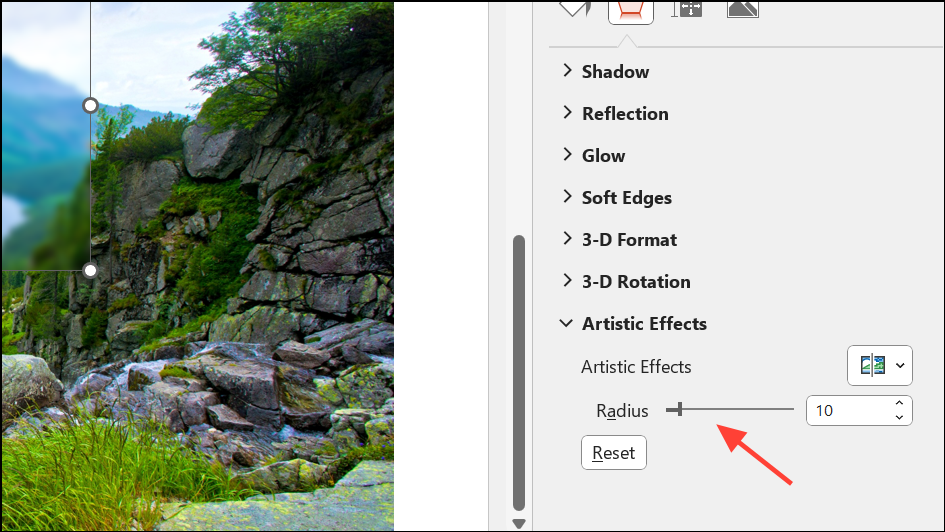Expand the Reflection section
Screen dimensions: 945x532
click(615, 113)
